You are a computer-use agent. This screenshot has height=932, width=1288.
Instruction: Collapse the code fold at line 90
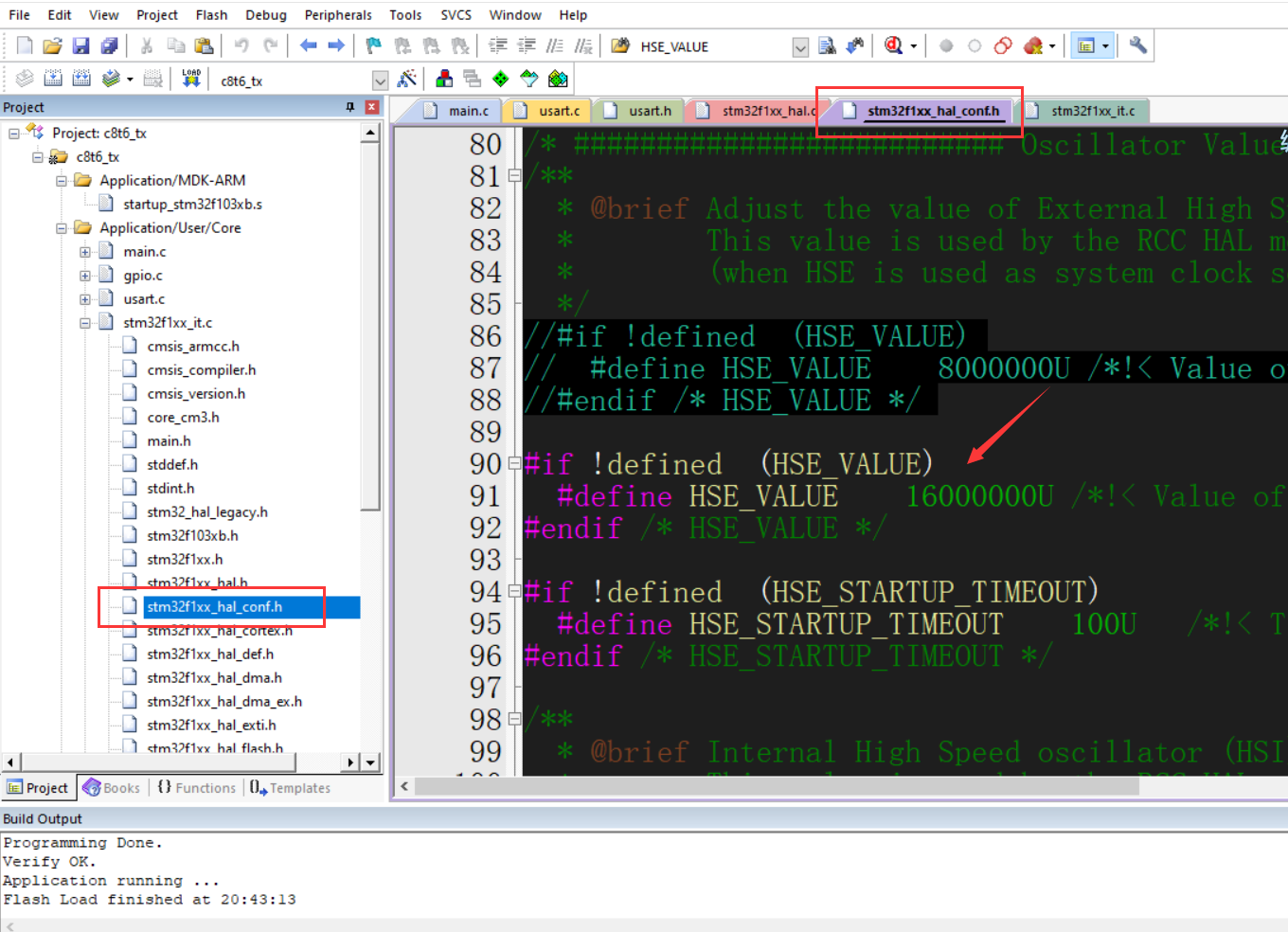click(514, 463)
